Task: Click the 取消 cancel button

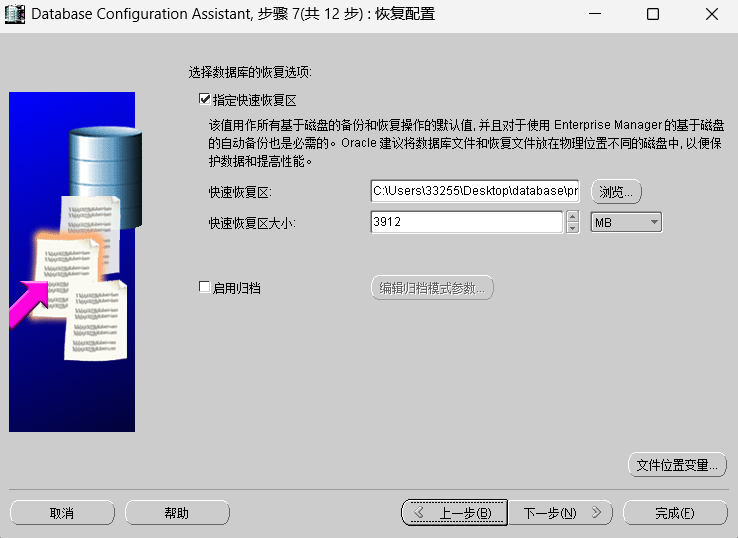Action: (x=62, y=513)
